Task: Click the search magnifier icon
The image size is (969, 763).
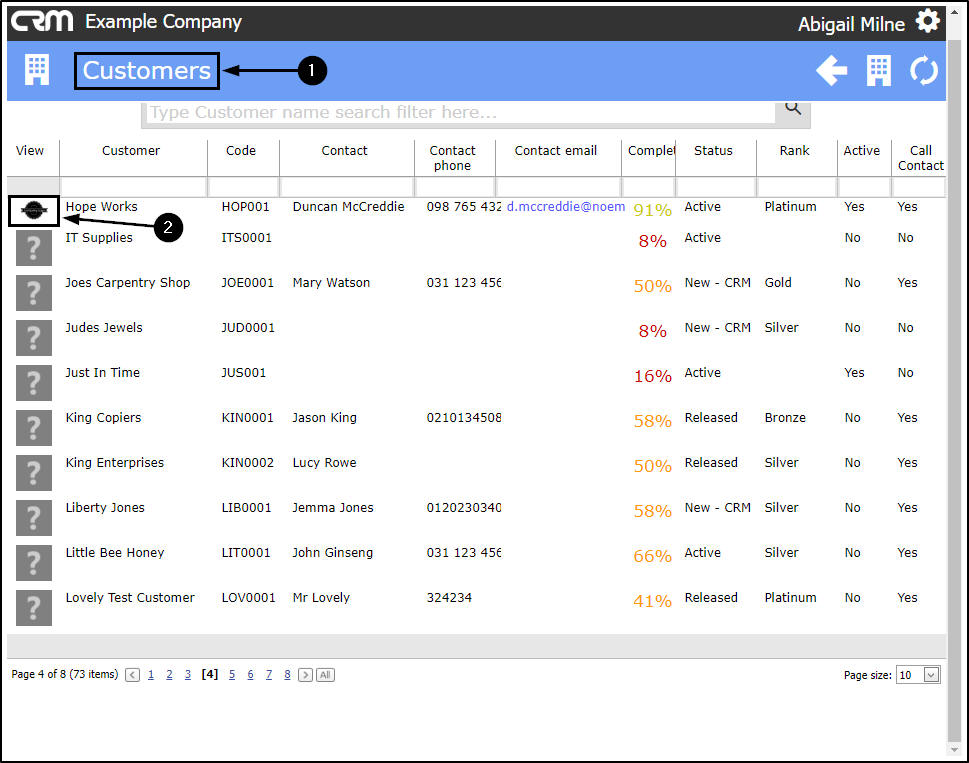Action: tap(793, 109)
